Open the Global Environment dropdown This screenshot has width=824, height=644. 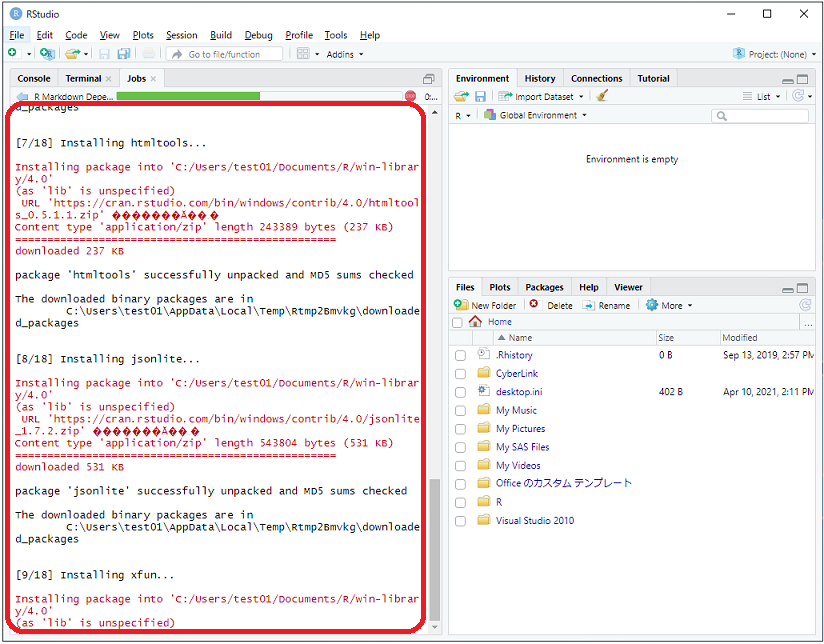[x=535, y=115]
